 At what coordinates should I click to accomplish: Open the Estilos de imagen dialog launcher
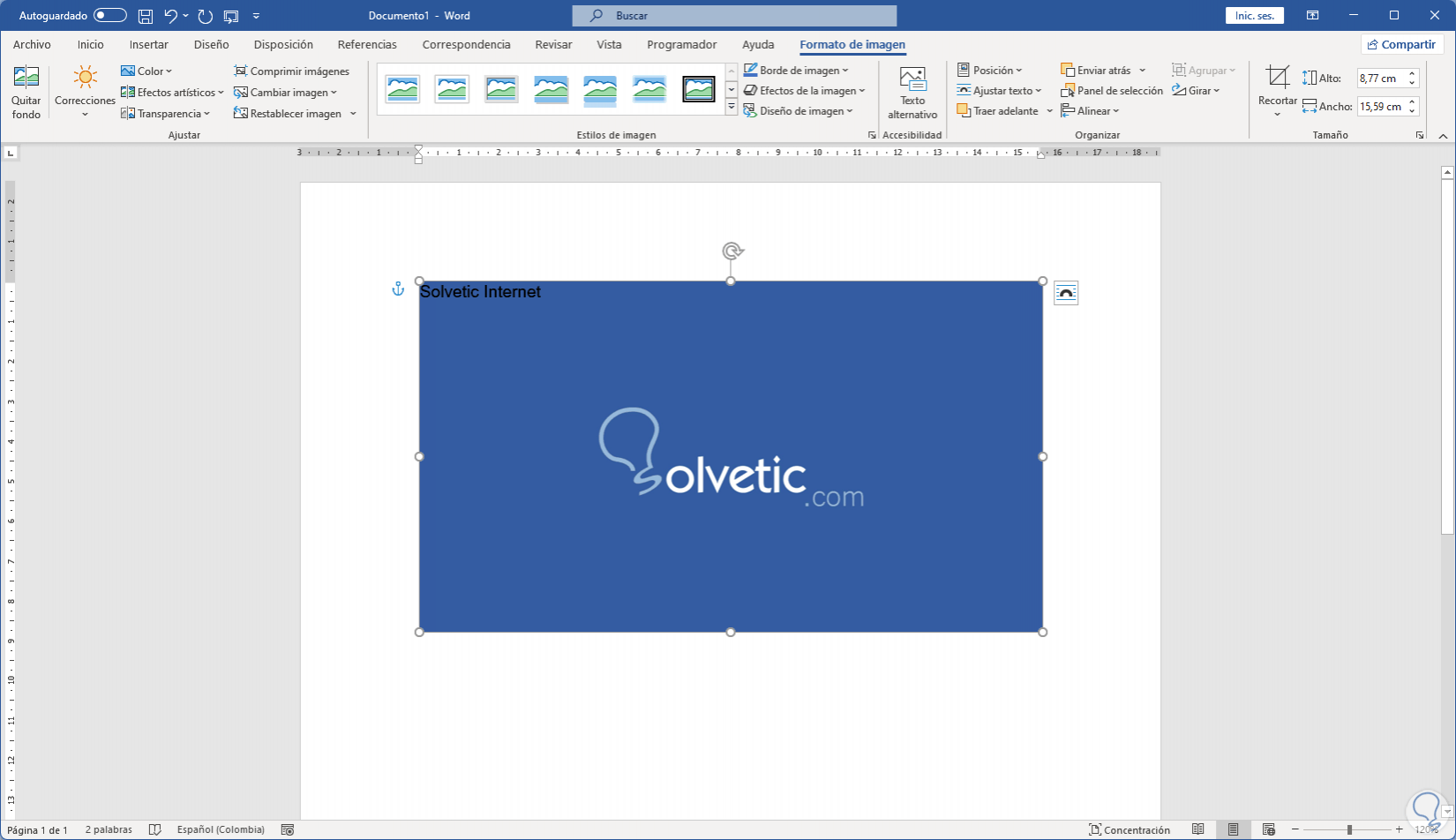872,135
